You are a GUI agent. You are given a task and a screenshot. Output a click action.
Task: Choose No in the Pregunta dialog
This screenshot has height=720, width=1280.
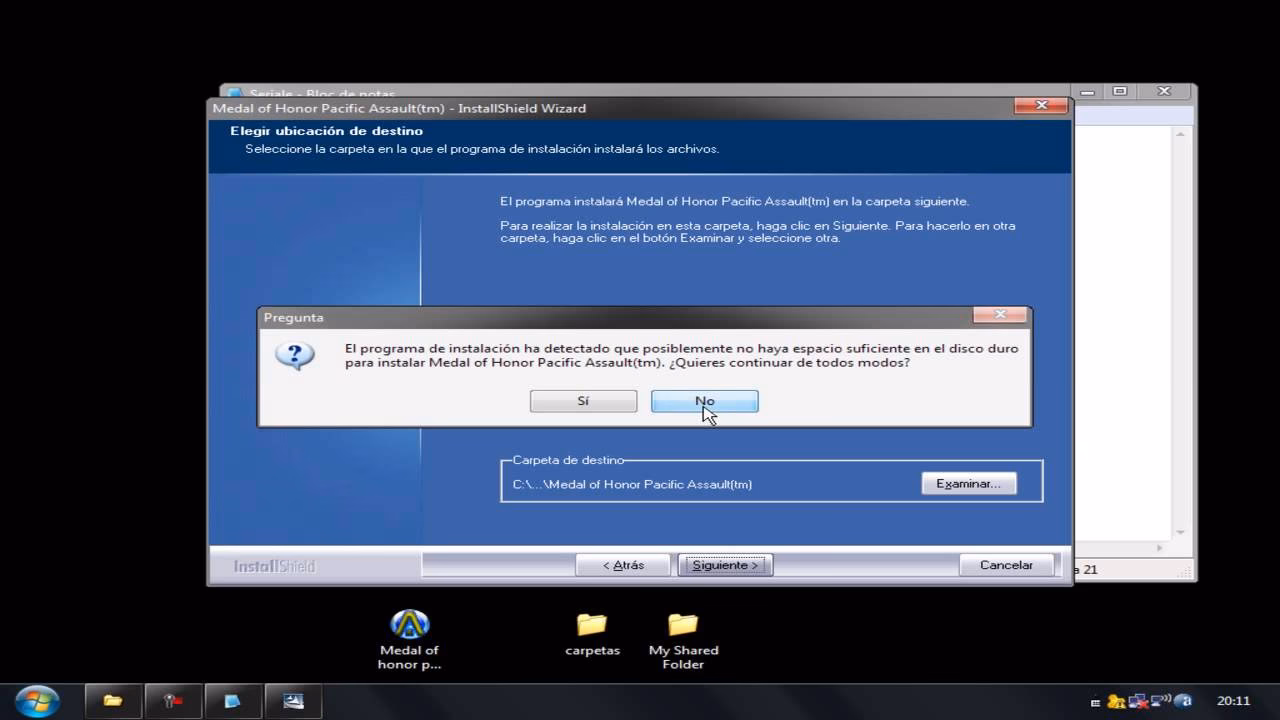point(704,401)
